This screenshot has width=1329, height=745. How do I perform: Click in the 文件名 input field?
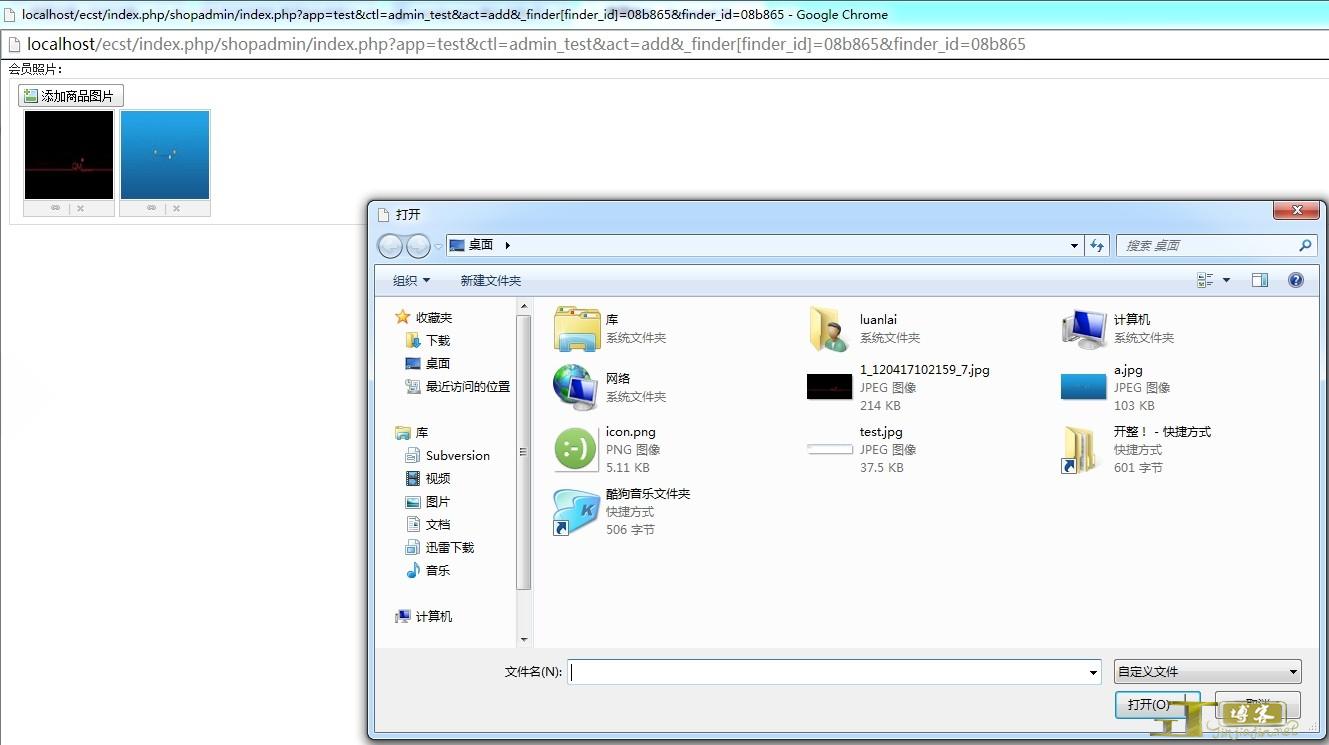(828, 672)
